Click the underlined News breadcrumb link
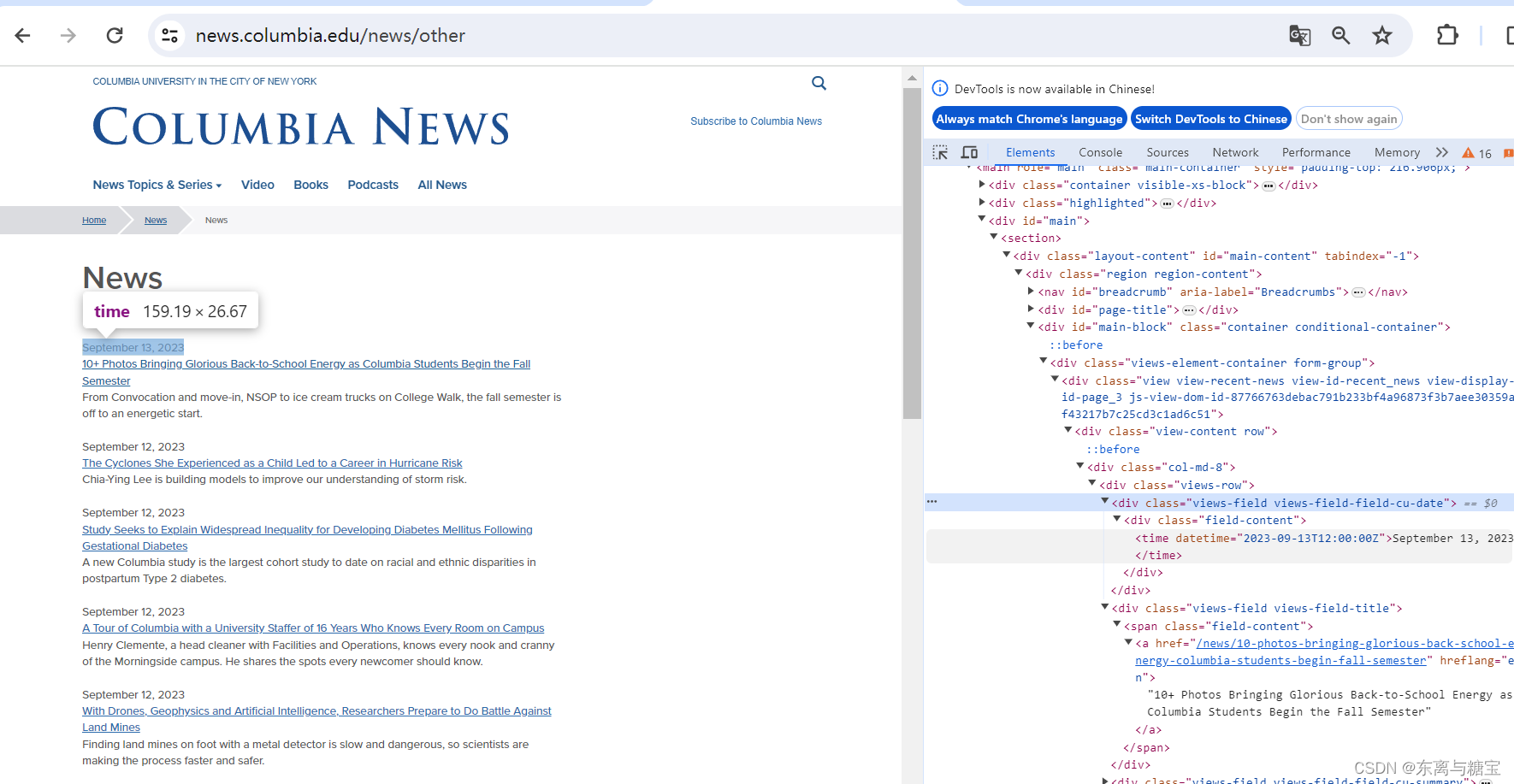The width and height of the screenshot is (1514, 784). [156, 220]
